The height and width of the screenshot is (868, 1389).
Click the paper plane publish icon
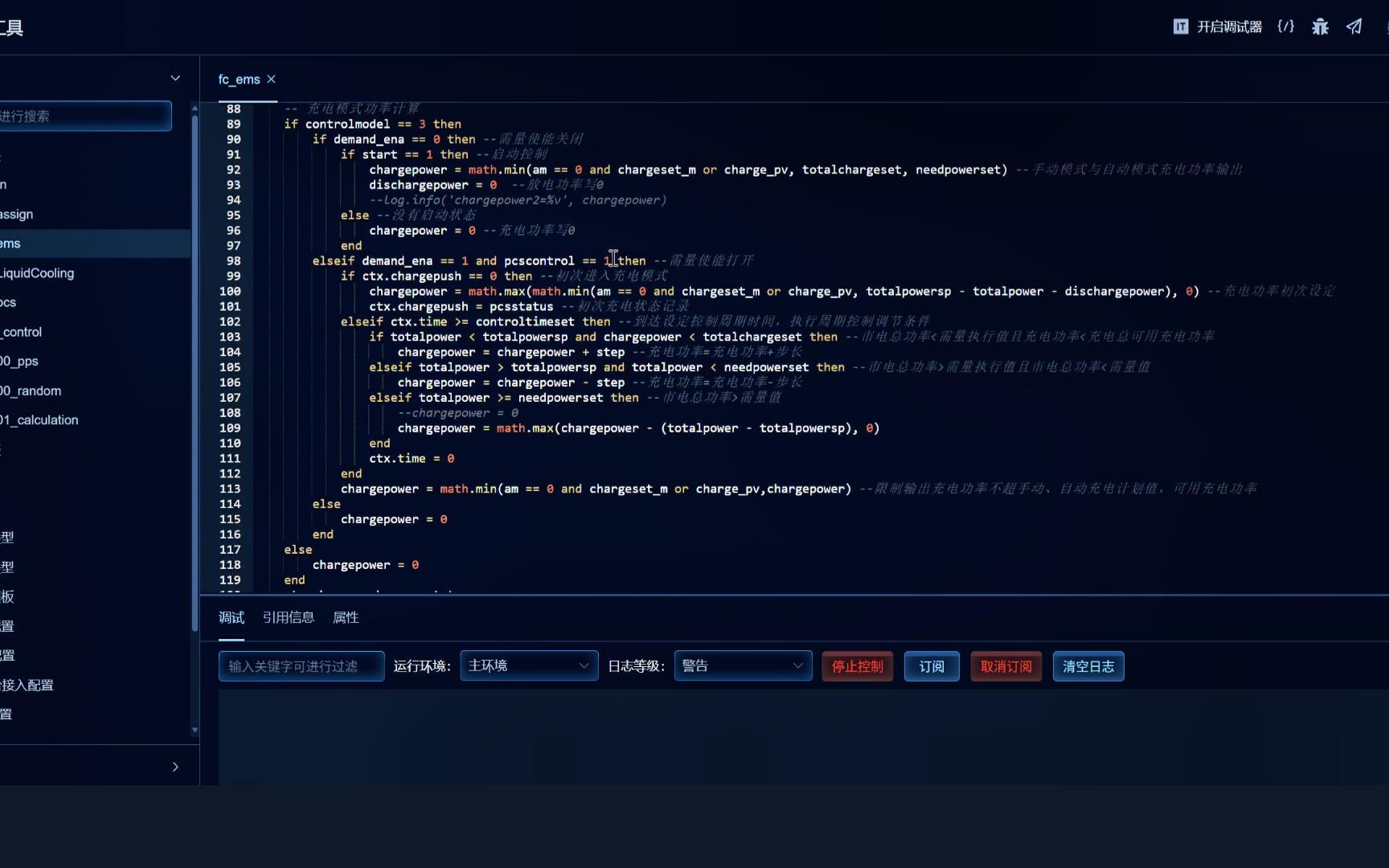tap(1354, 27)
